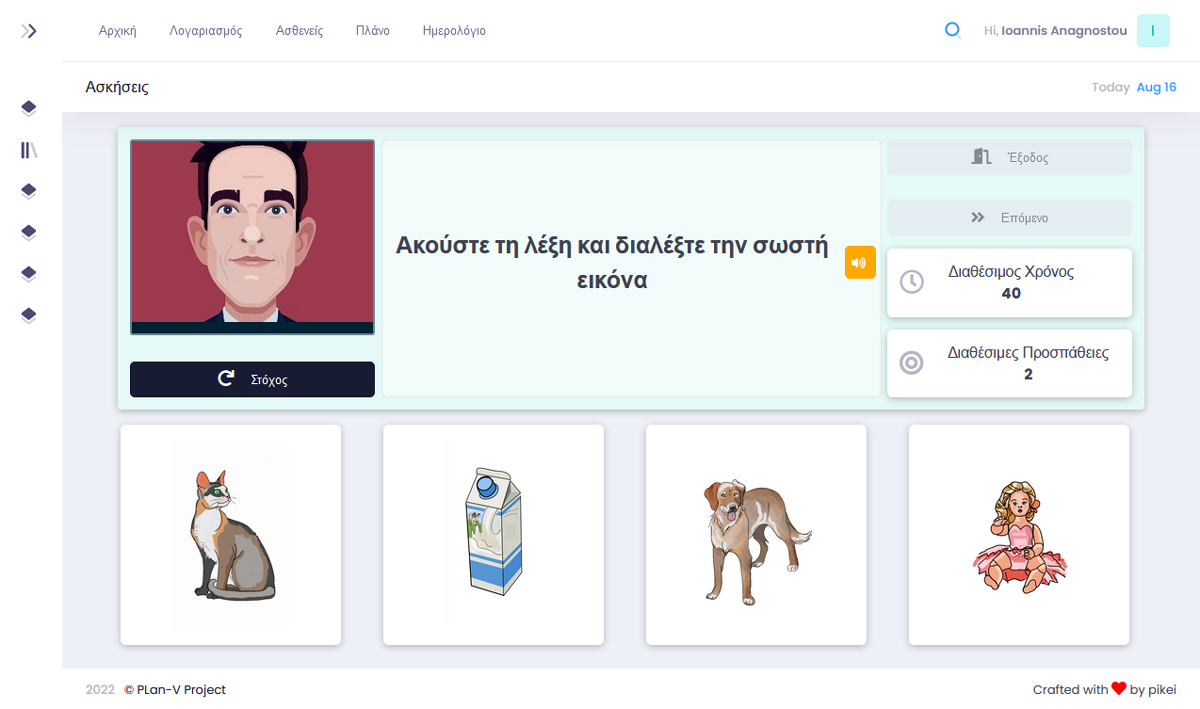Choose the dog picture card
Image resolution: width=1200 pixels, height=709 pixels.
756,535
